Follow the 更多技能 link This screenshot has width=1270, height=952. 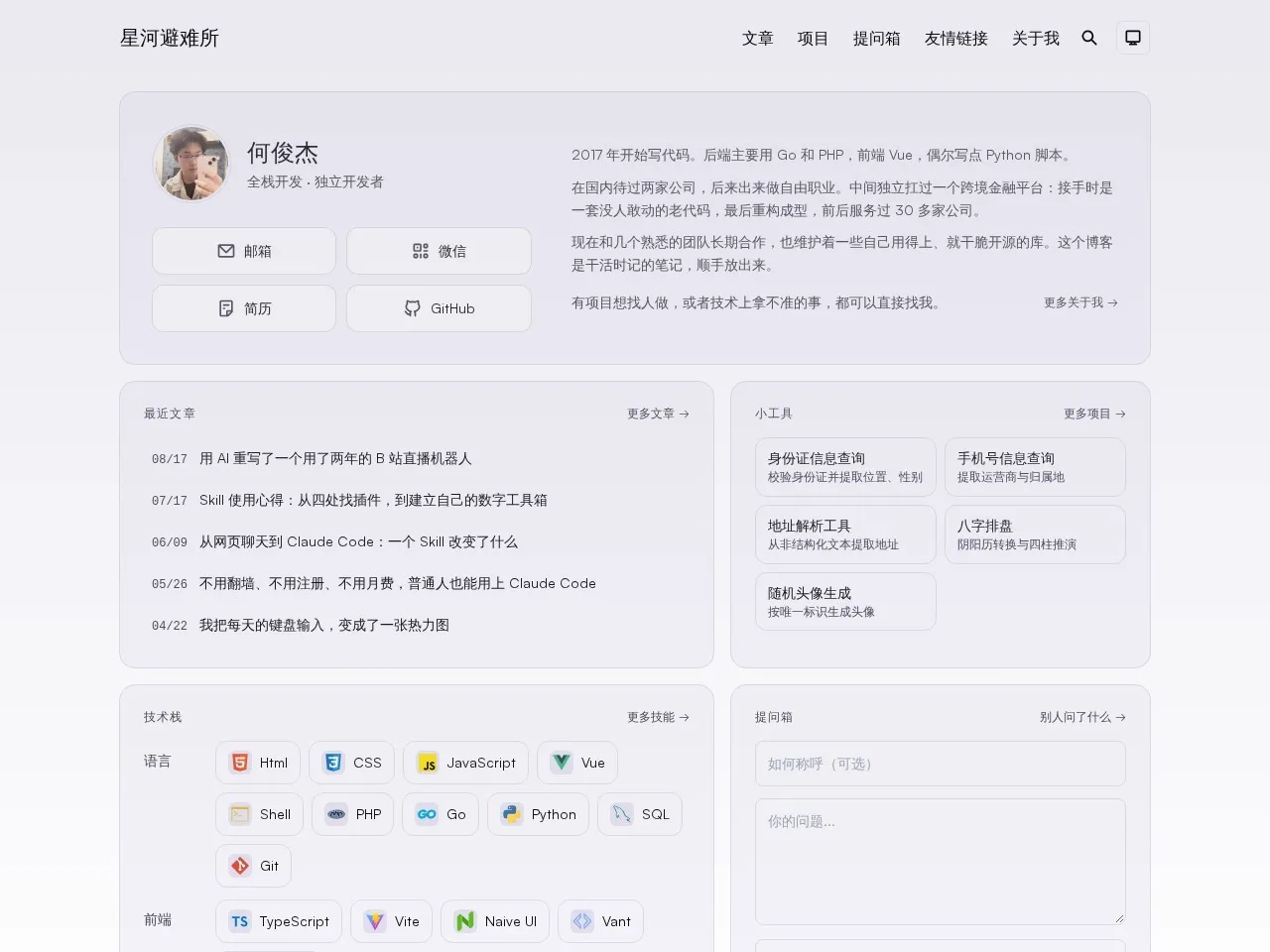658,717
